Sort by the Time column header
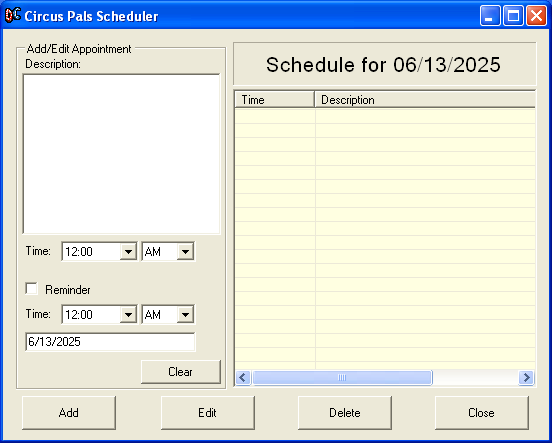 [x=275, y=100]
